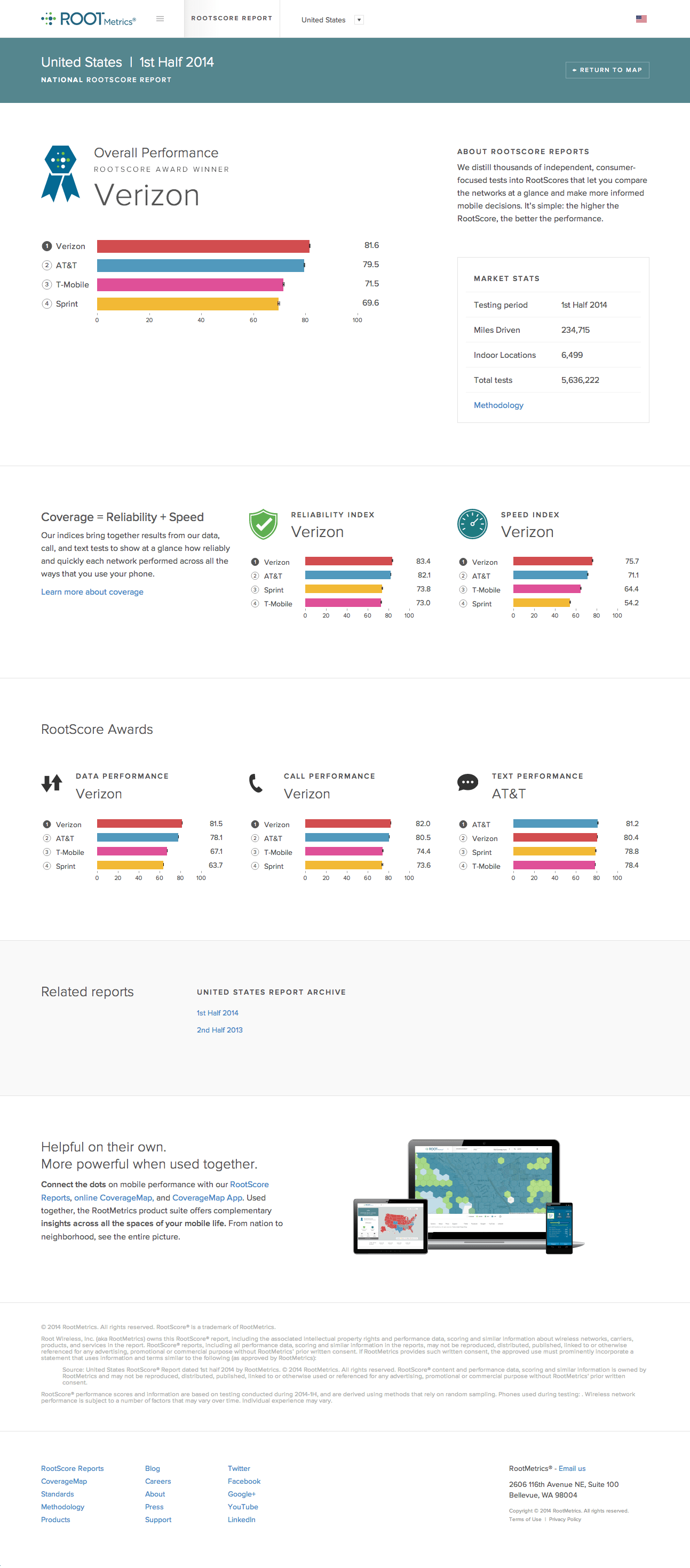
Task: Open the RootScore Report tab
Action: (x=232, y=18)
